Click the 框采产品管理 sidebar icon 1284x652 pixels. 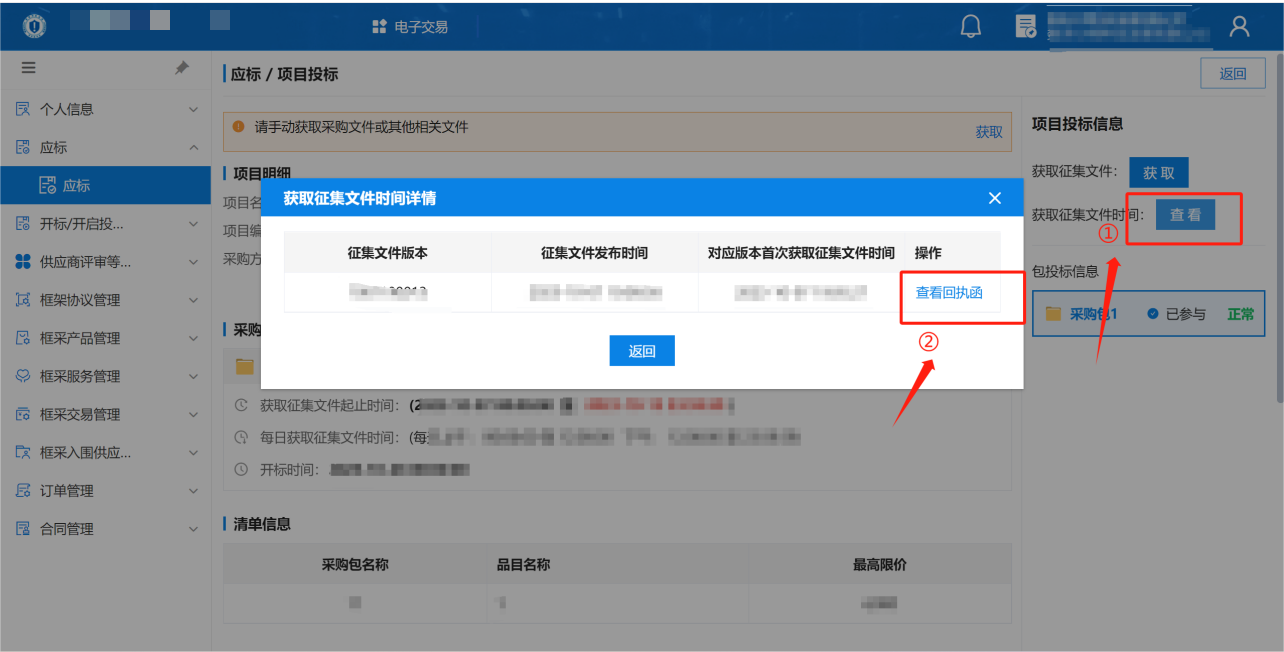click(x=23, y=338)
